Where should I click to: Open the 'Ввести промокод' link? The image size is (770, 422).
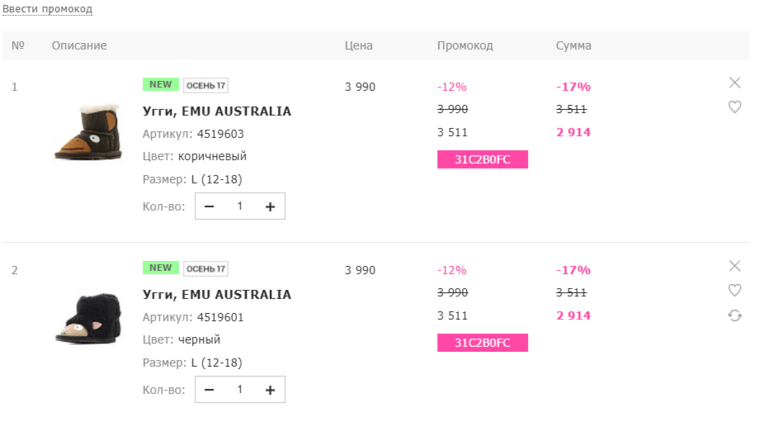pos(47,9)
